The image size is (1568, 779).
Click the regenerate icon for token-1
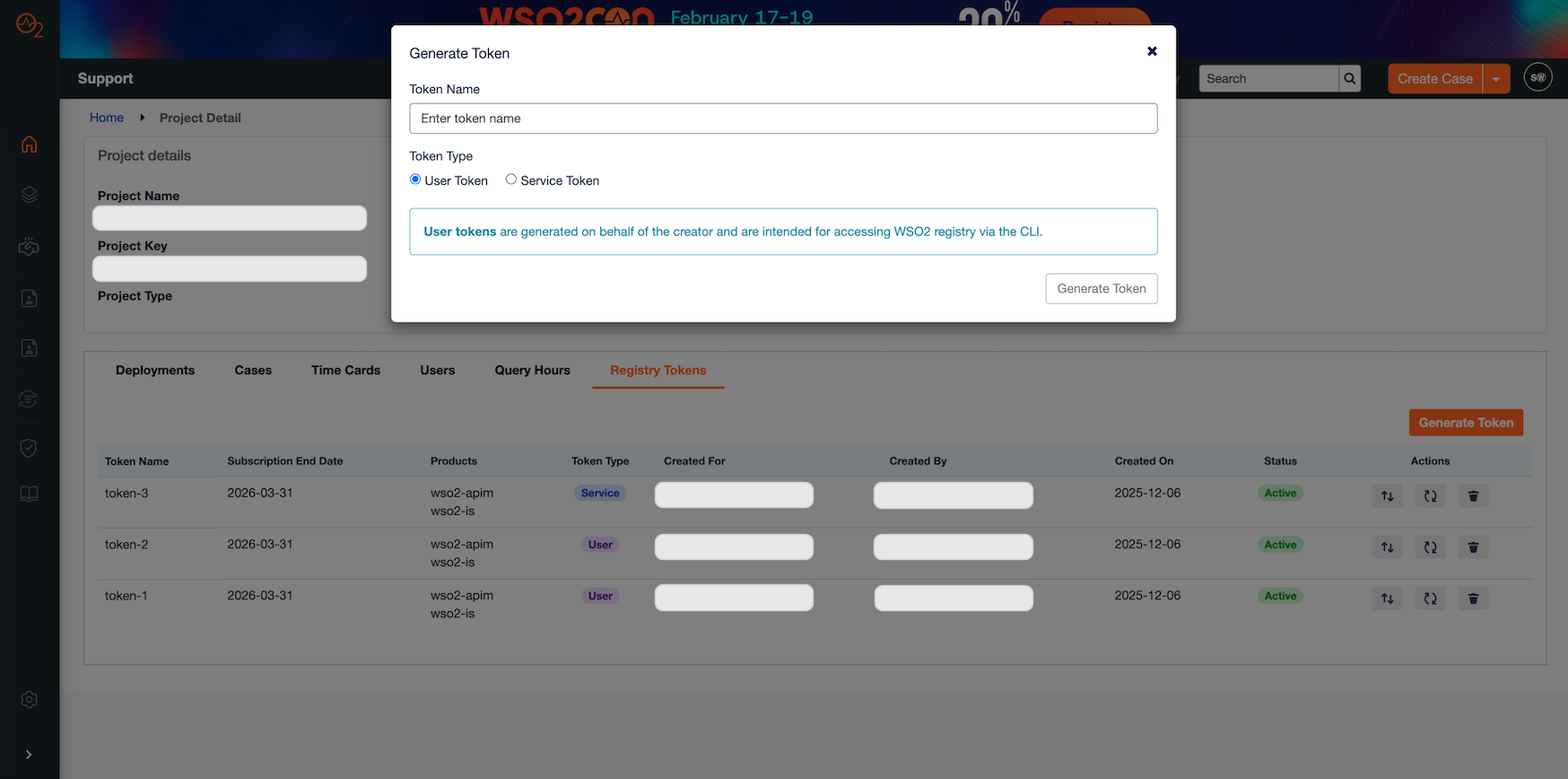[1431, 599]
